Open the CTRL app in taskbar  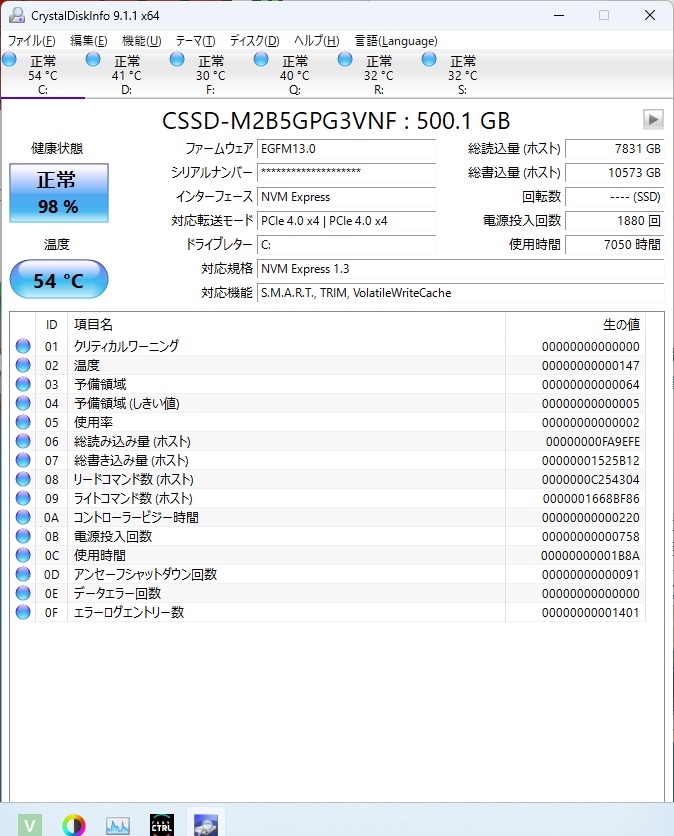[162, 825]
